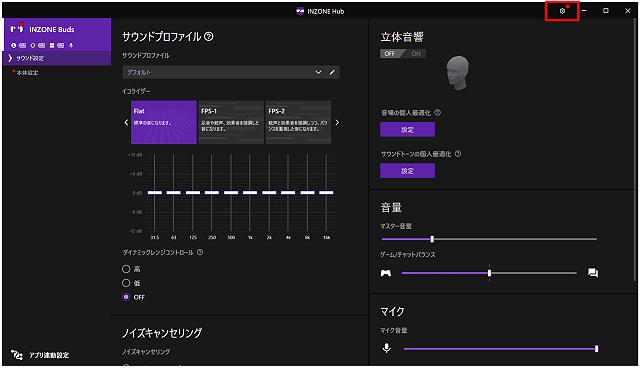Click the 4k equalizer band handle
The image size is (640, 368).
288,193
